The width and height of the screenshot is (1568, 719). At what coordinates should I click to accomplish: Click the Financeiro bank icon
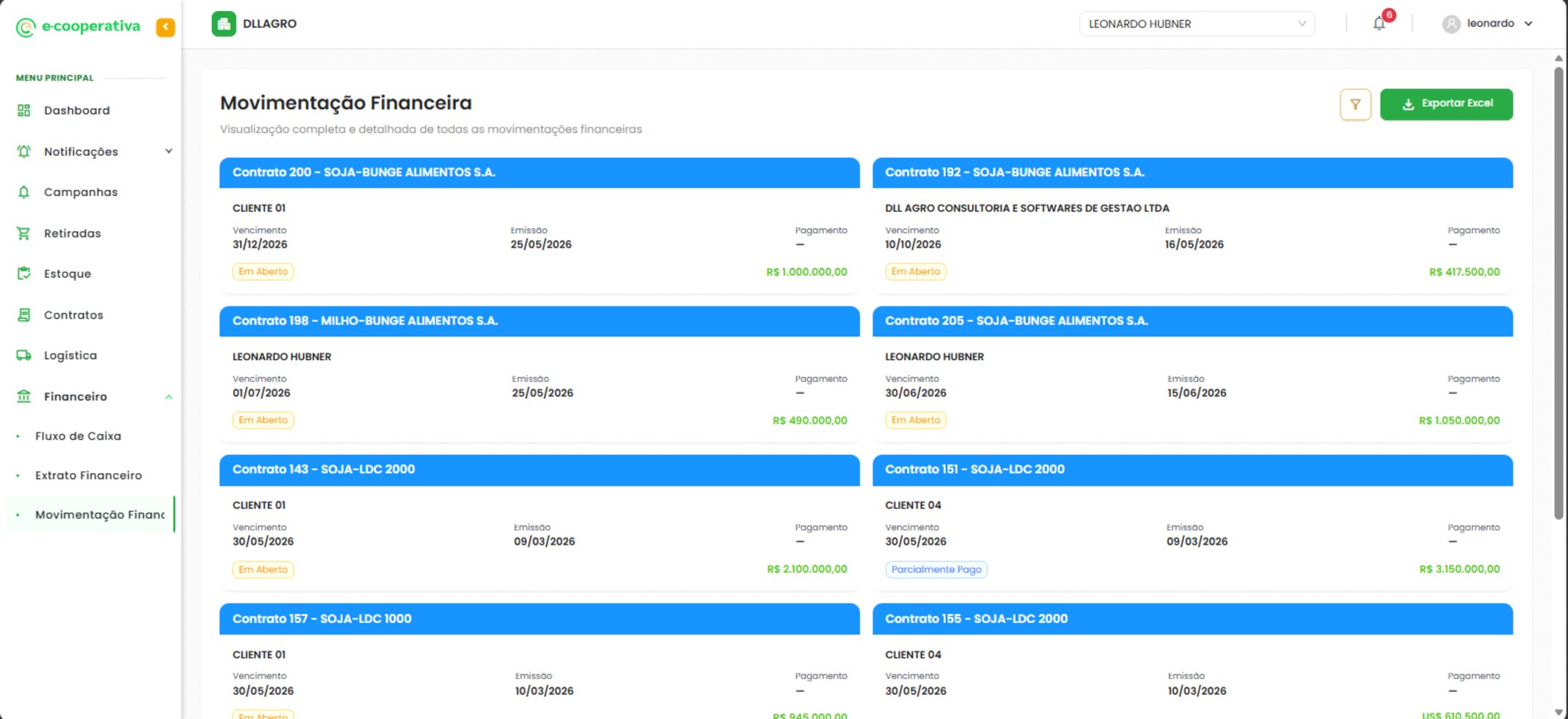pyautogui.click(x=24, y=397)
